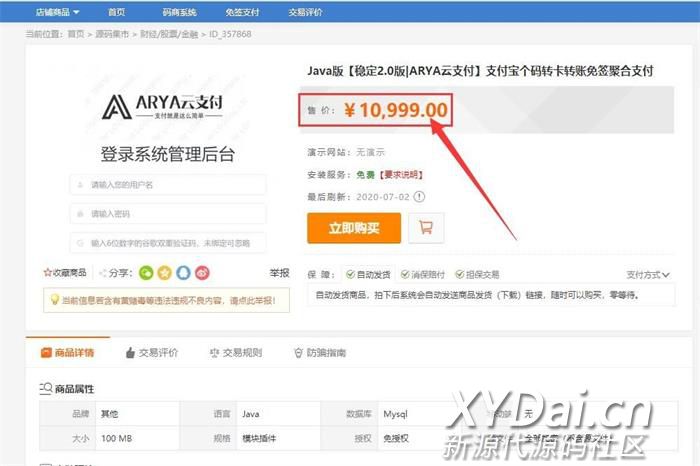Share via the yellow QZone star icon

point(165,273)
